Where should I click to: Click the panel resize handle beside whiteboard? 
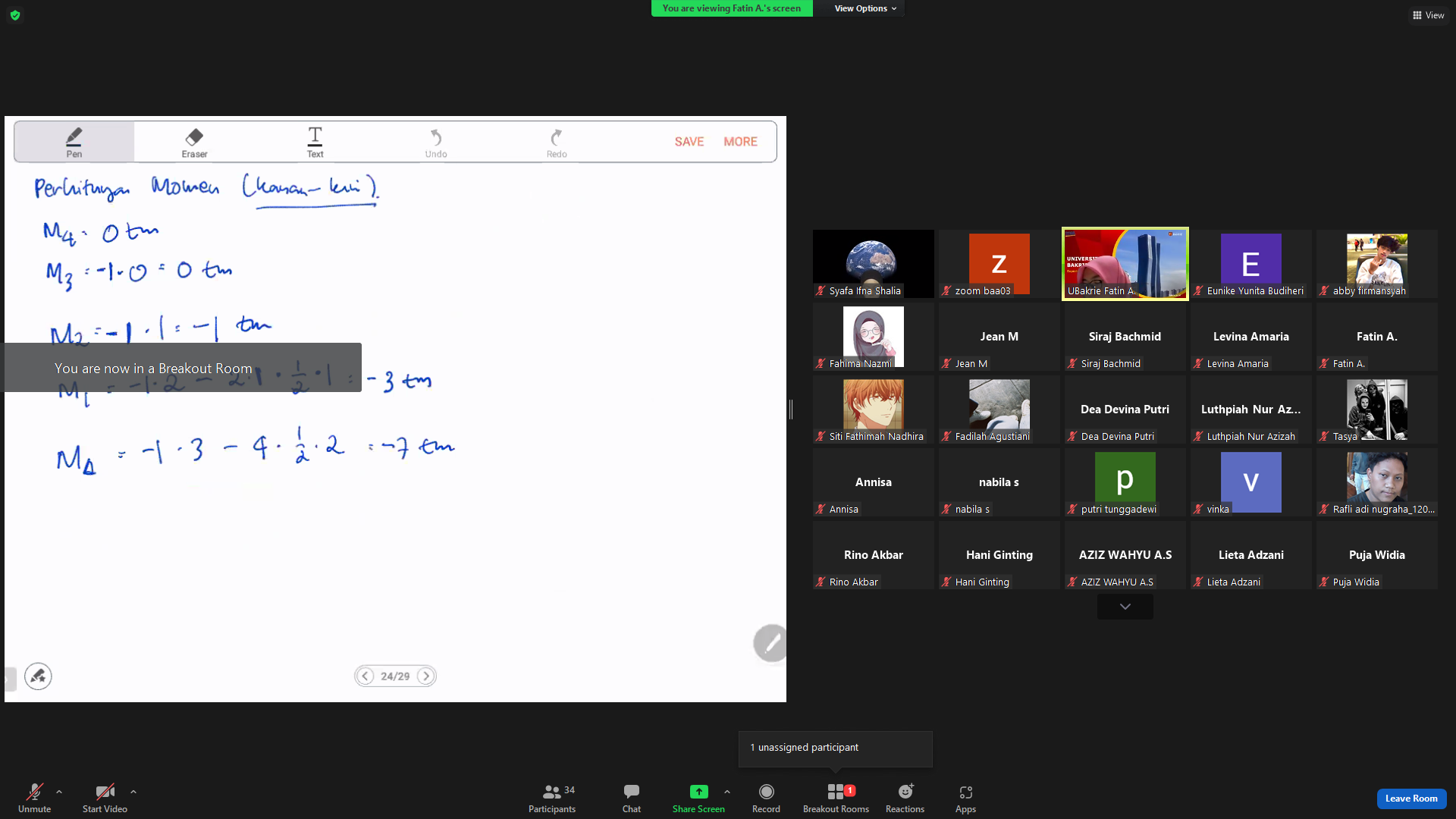click(x=790, y=409)
